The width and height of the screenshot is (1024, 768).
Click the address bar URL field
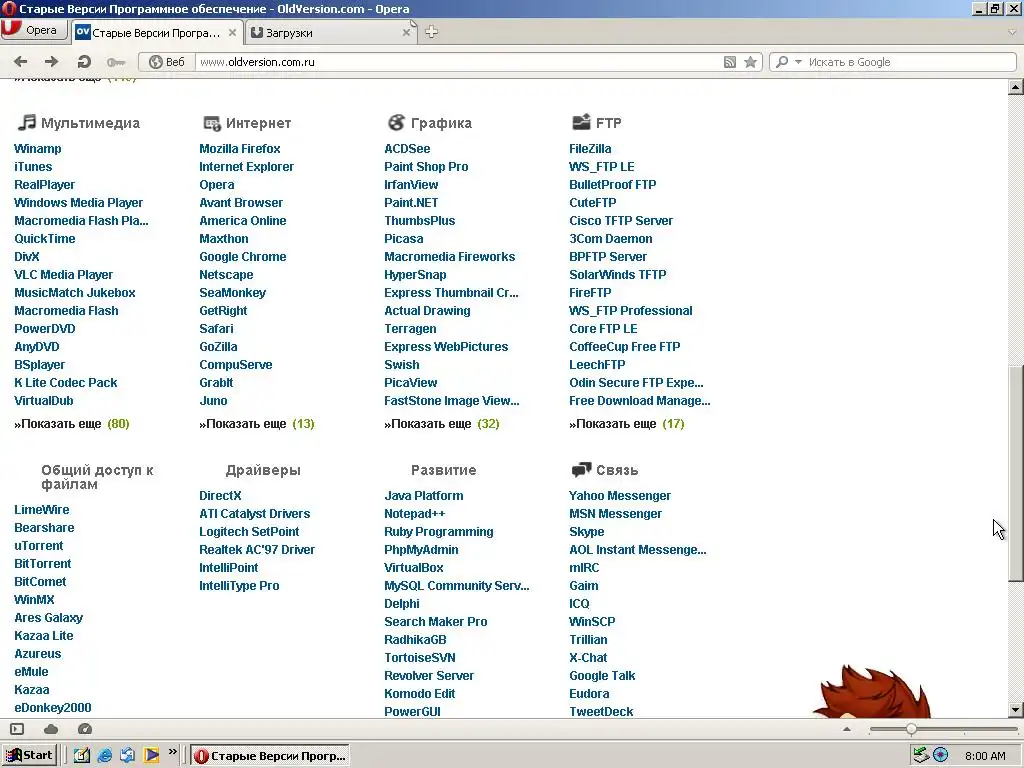(457, 62)
